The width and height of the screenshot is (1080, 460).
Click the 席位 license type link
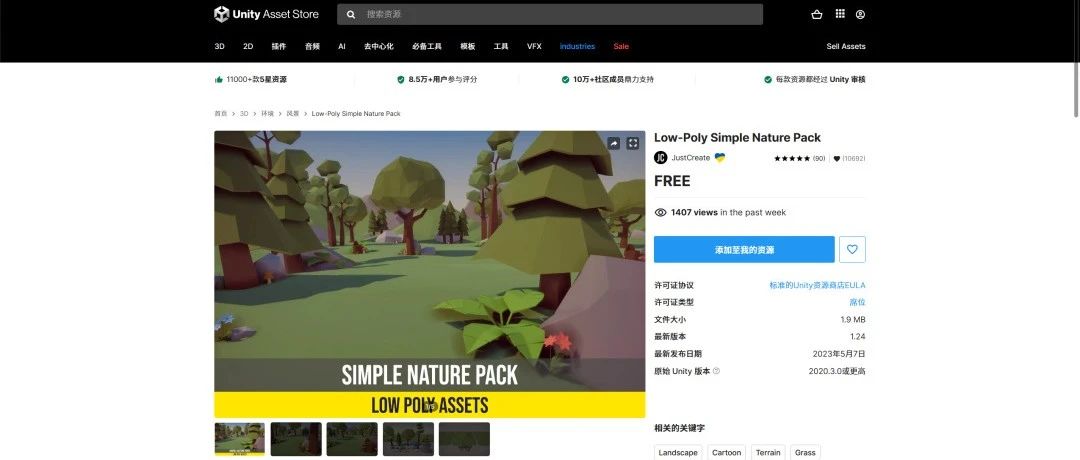point(858,302)
